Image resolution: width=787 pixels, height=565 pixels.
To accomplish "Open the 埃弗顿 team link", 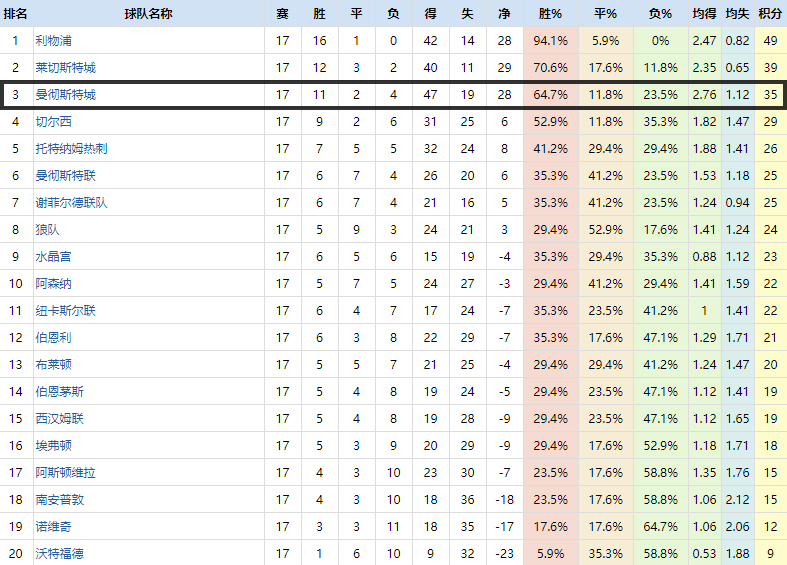I will [53, 446].
